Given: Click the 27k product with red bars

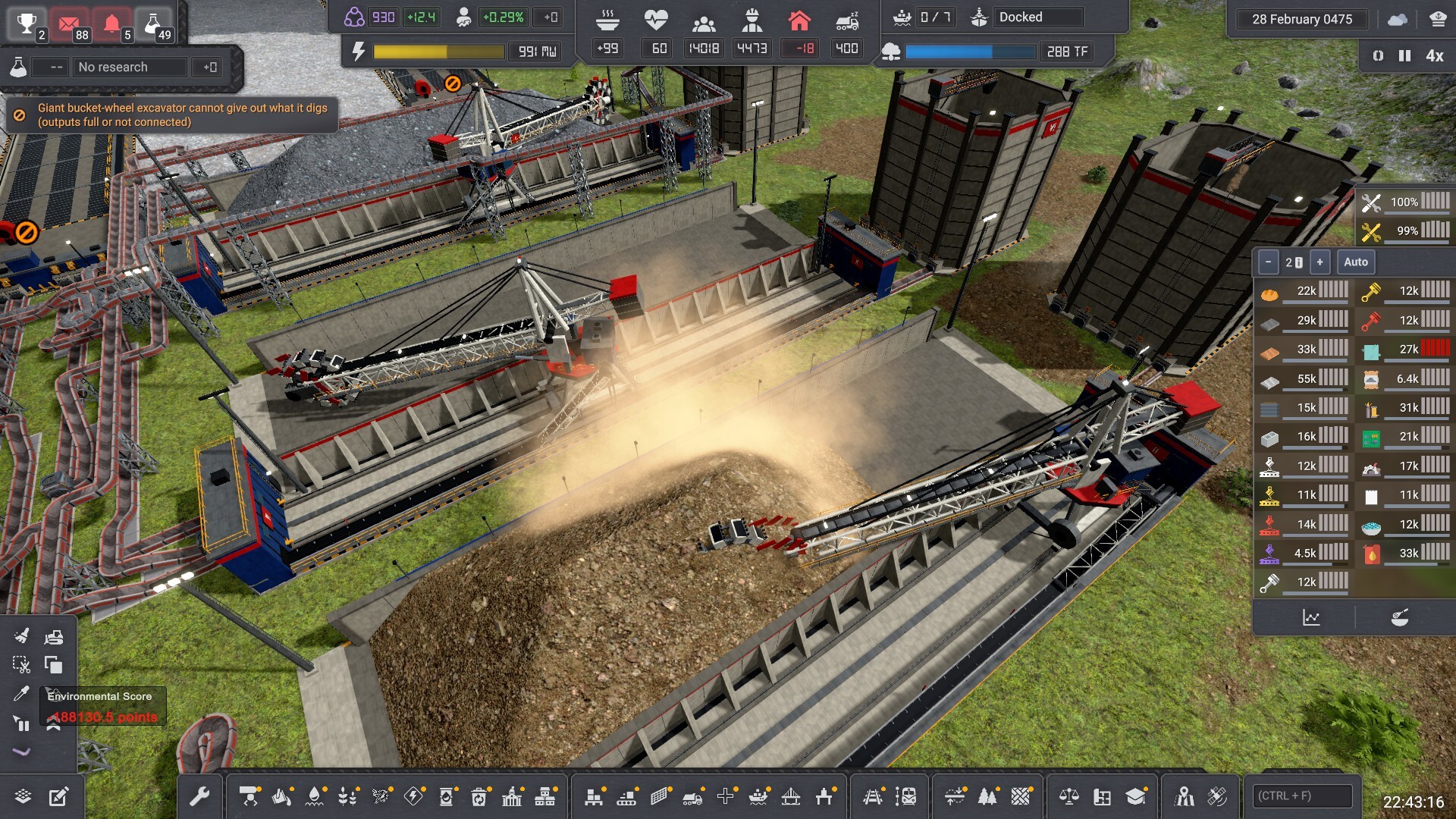Looking at the screenshot, I should [1405, 349].
